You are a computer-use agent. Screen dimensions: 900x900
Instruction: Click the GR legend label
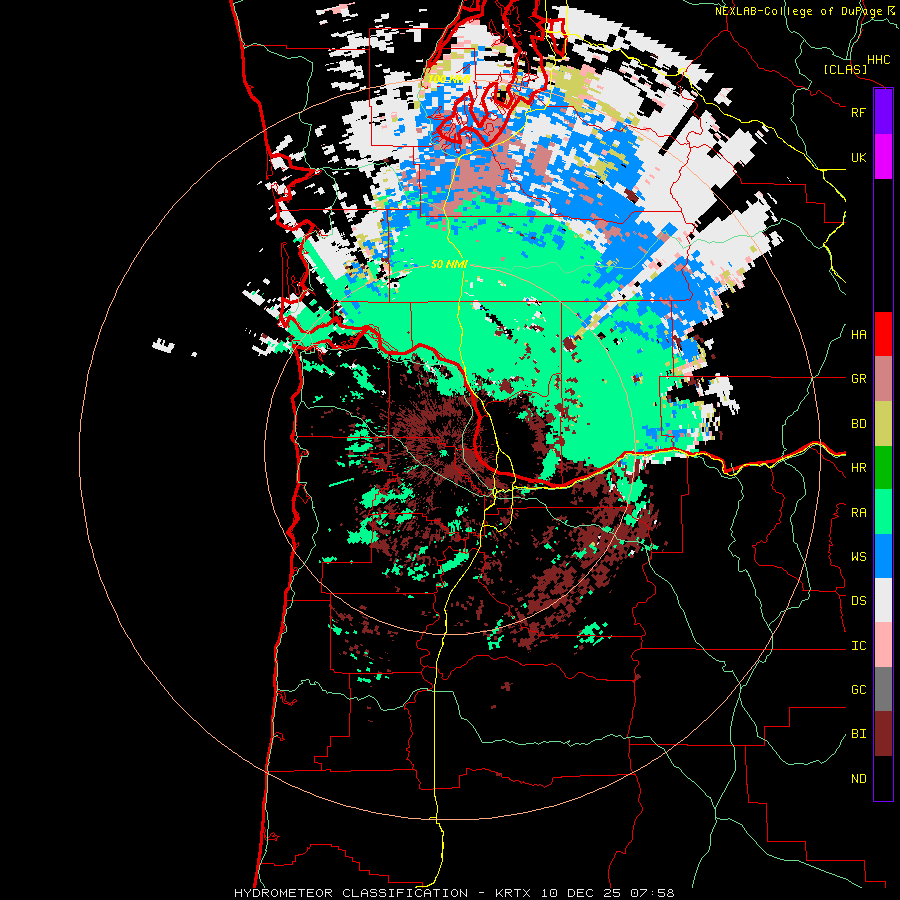click(858, 379)
